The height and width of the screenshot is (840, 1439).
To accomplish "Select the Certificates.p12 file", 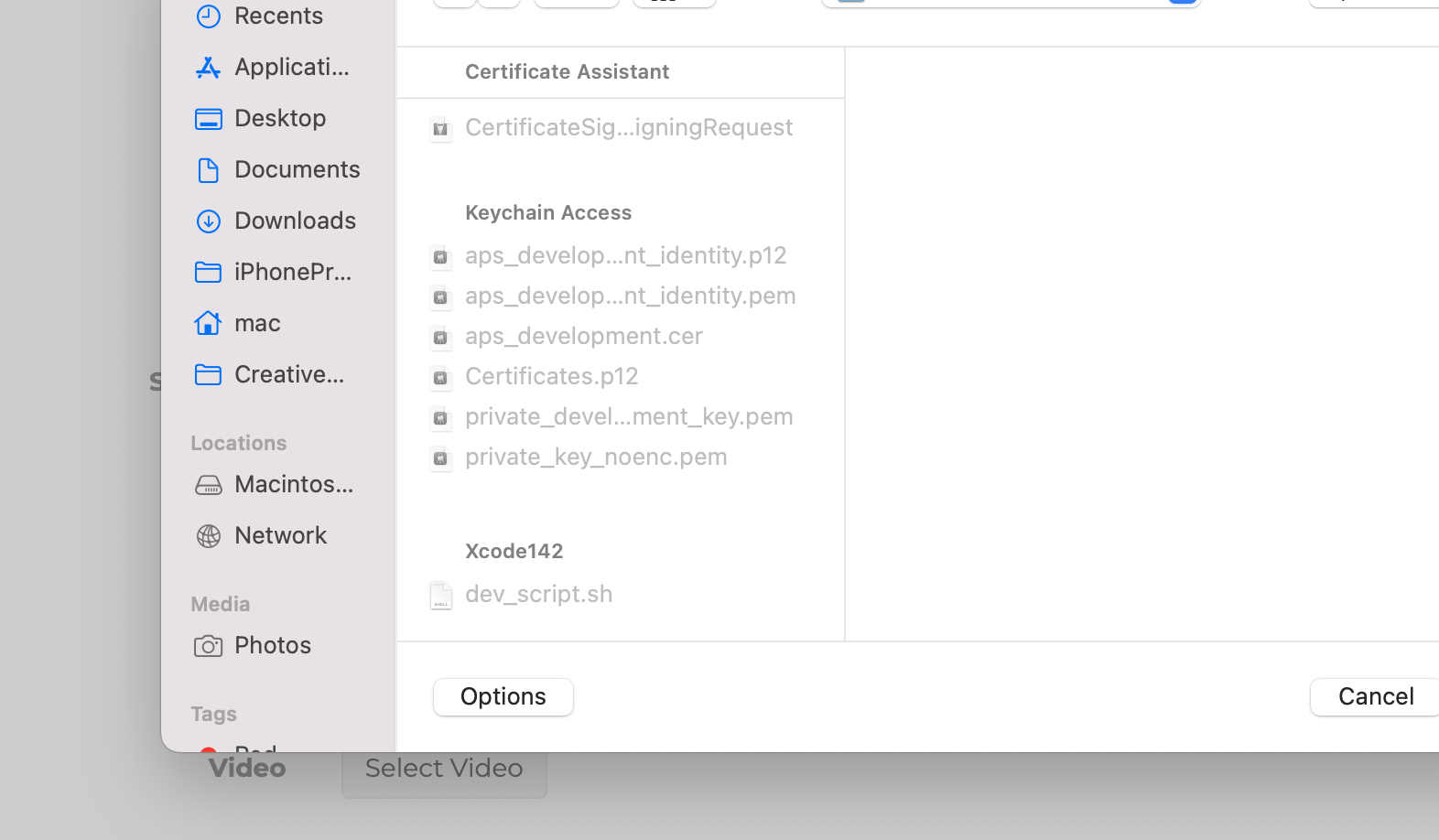I will [551, 376].
